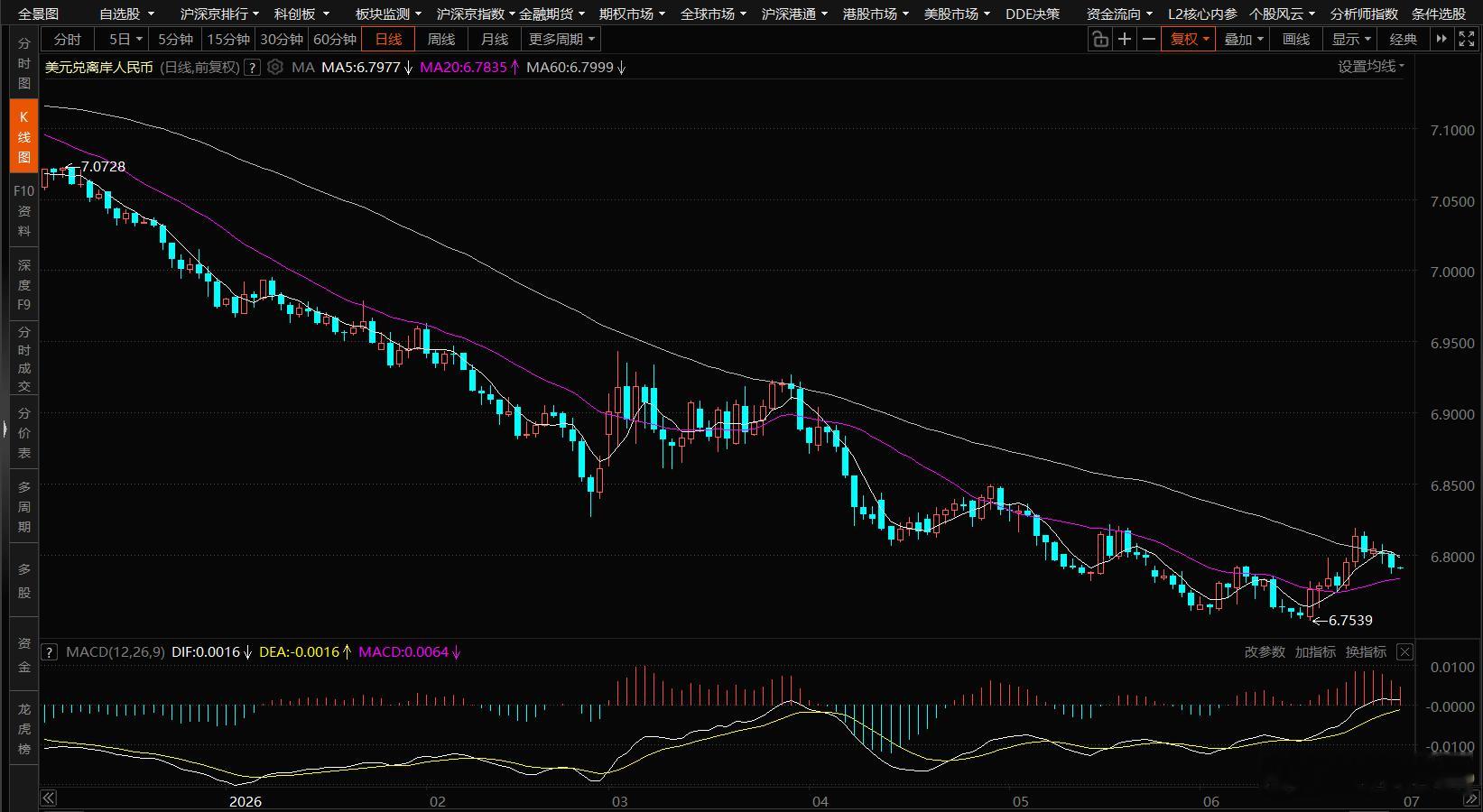Open 自选股 menu

coord(126,14)
